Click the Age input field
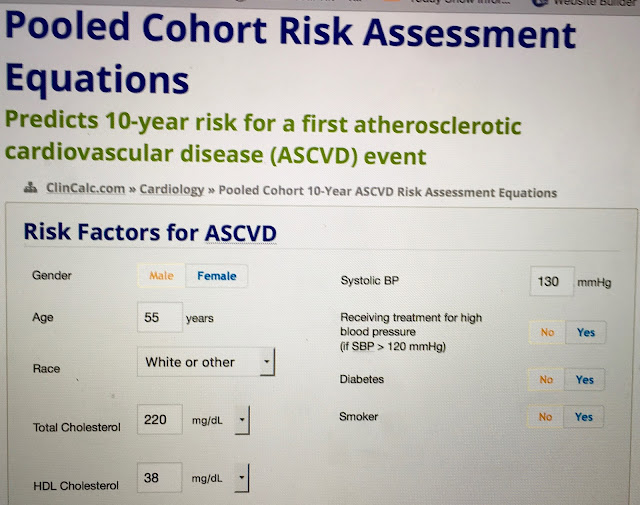 coord(160,317)
